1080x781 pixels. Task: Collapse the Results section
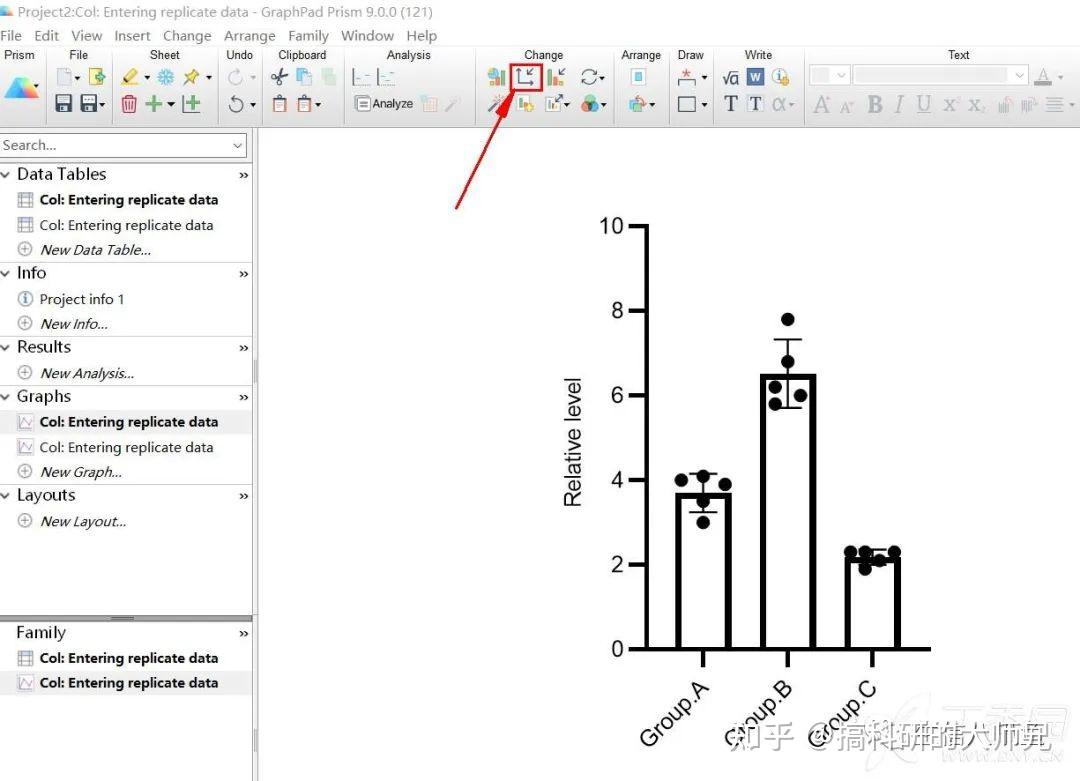(x=6, y=347)
